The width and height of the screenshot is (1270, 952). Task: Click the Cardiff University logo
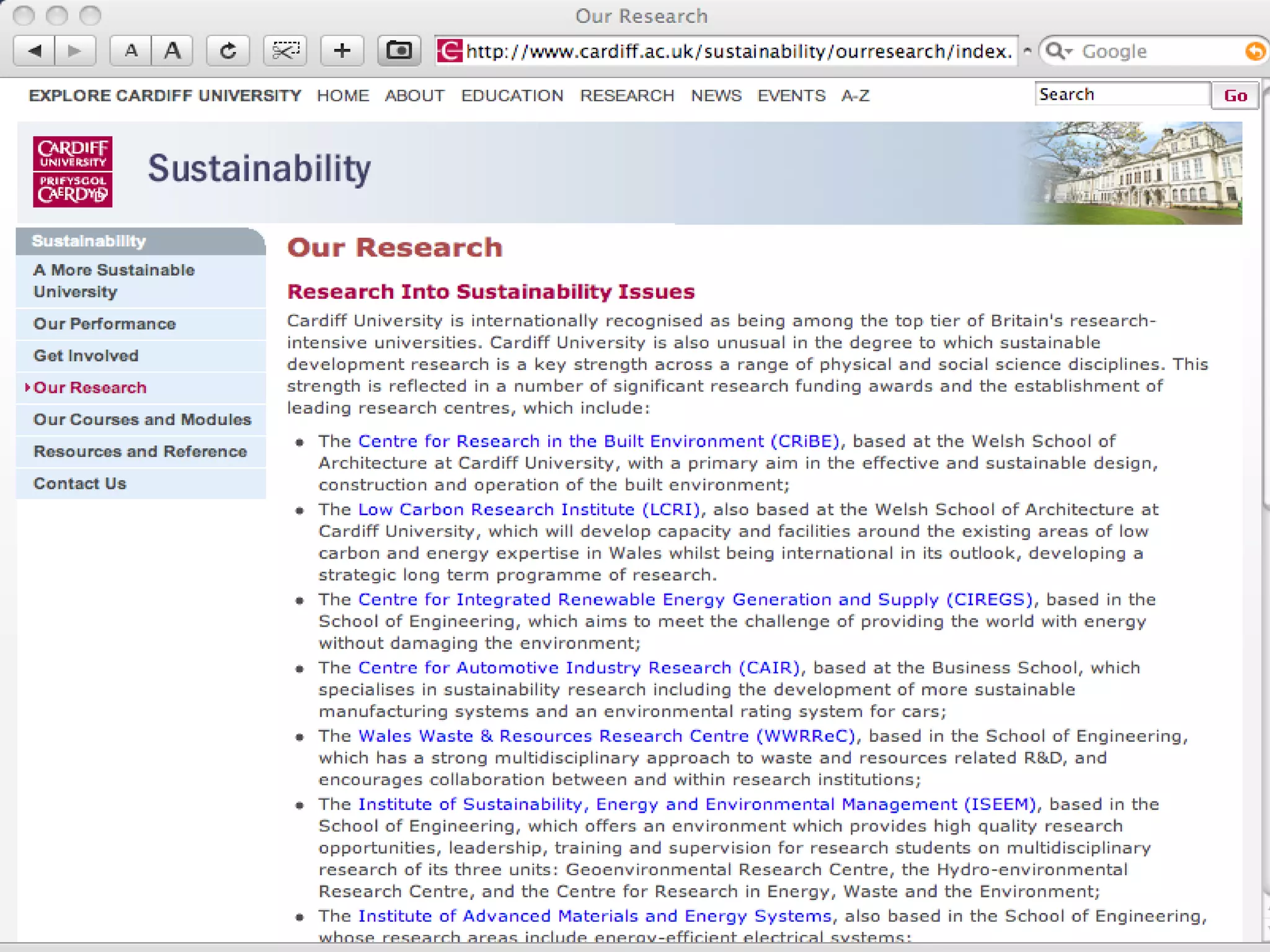tap(73, 172)
